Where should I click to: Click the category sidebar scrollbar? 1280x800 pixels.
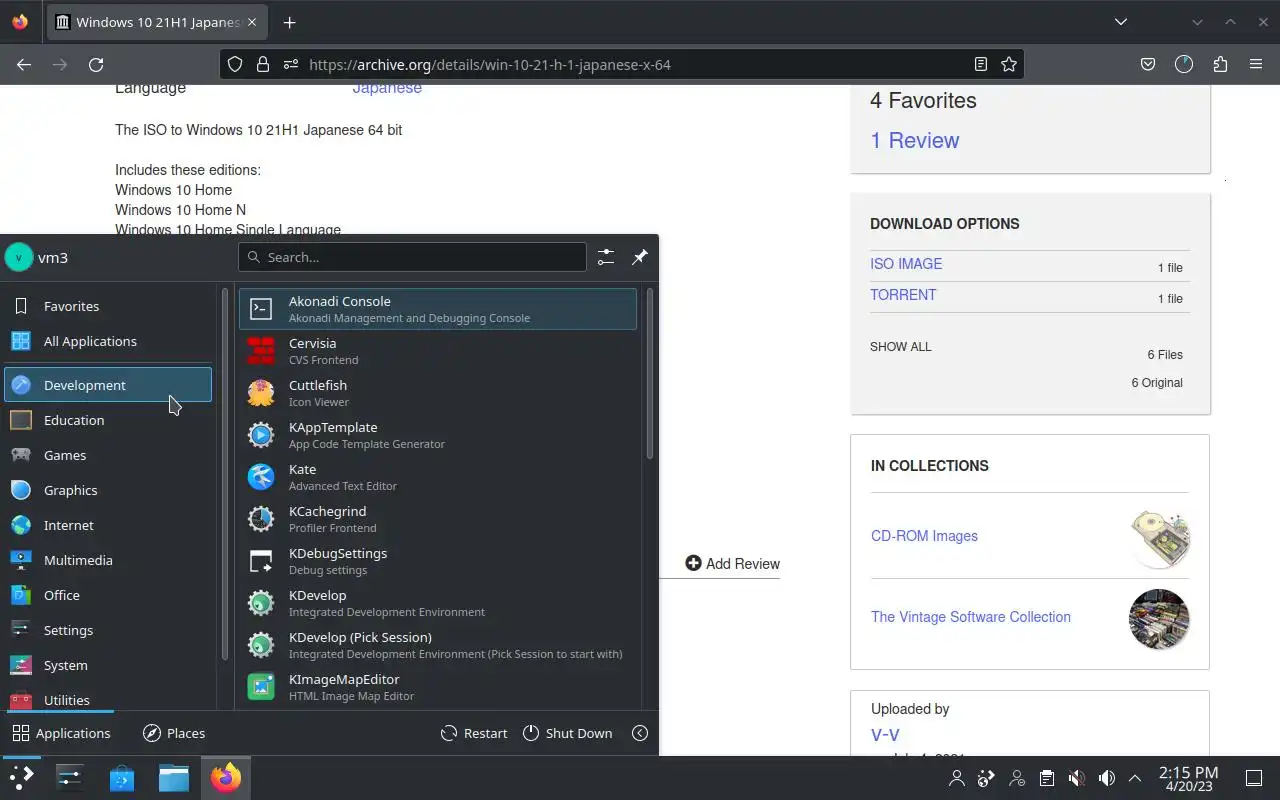click(225, 475)
